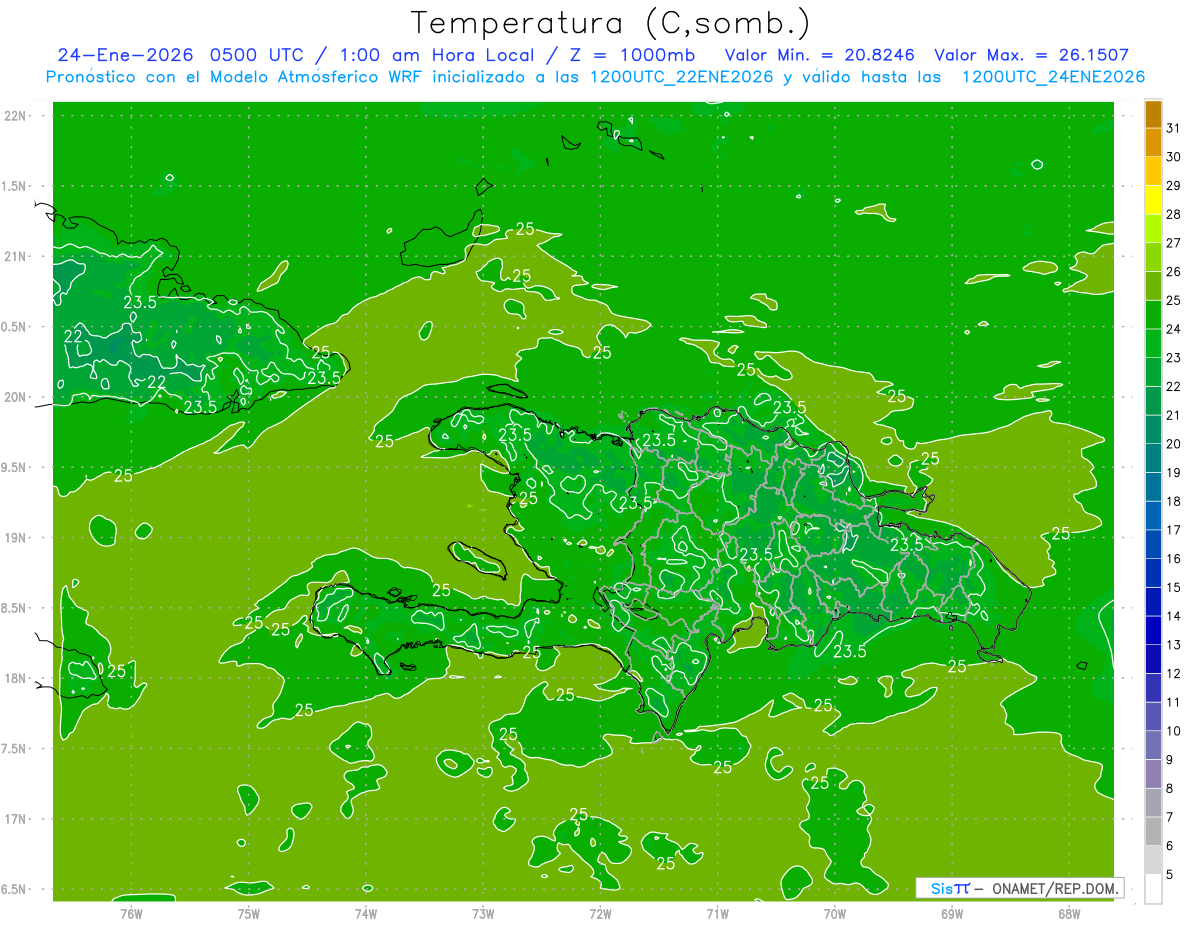The image size is (1200, 927).
Task: Click the 21N latitude label
Action: [x=15, y=257]
